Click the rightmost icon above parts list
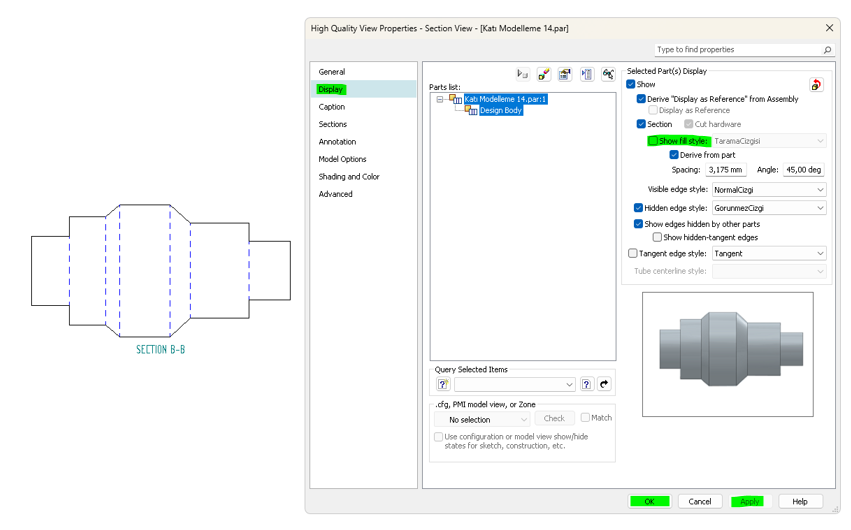Screen dimensions: 851x530 click(607, 74)
